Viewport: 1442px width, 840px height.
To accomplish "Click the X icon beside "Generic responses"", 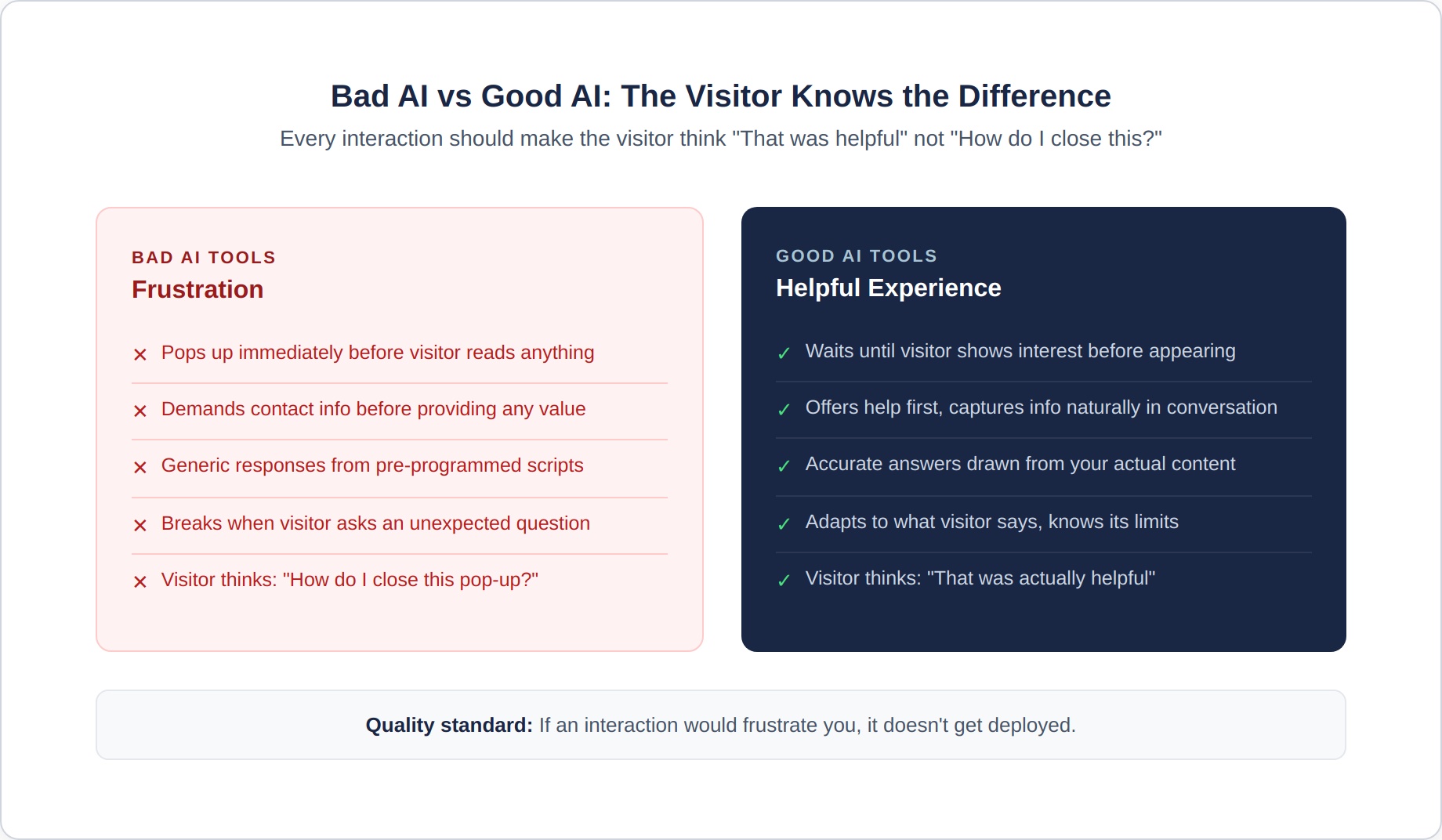I will pyautogui.click(x=140, y=467).
